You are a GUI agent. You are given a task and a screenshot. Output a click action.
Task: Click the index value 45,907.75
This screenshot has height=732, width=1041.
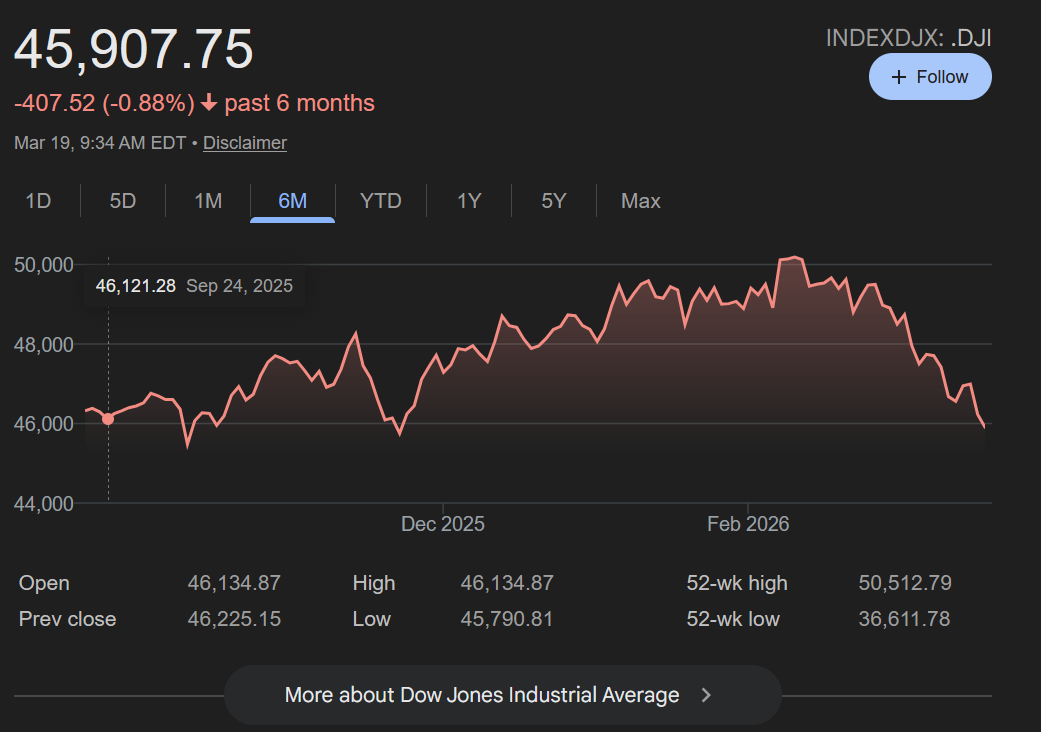pyautogui.click(x=133, y=49)
